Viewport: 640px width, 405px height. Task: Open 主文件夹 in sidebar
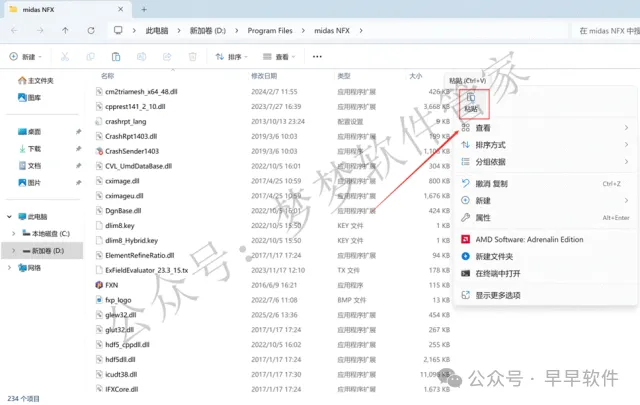tap(36, 80)
